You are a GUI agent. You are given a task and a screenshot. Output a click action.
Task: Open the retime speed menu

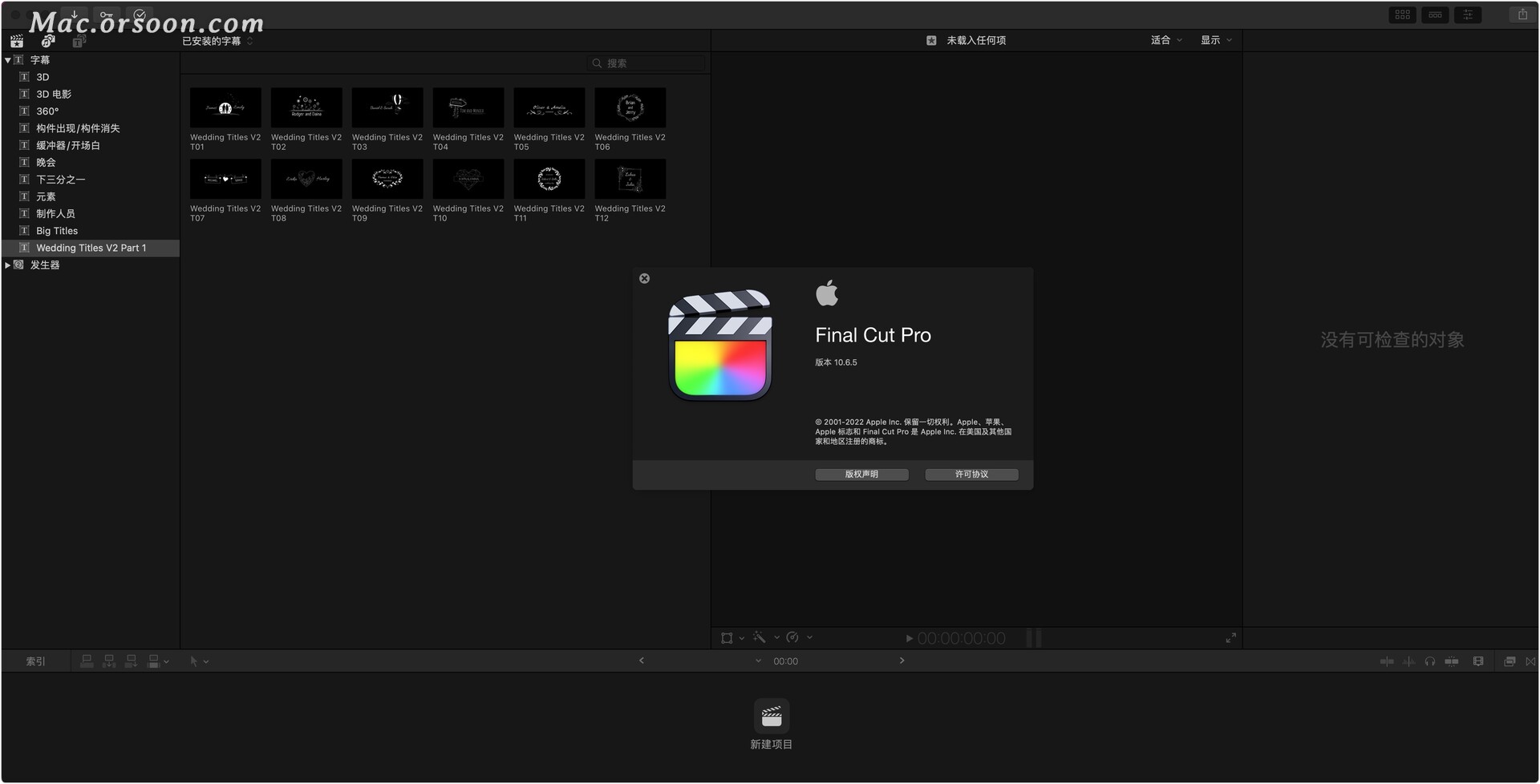(799, 638)
